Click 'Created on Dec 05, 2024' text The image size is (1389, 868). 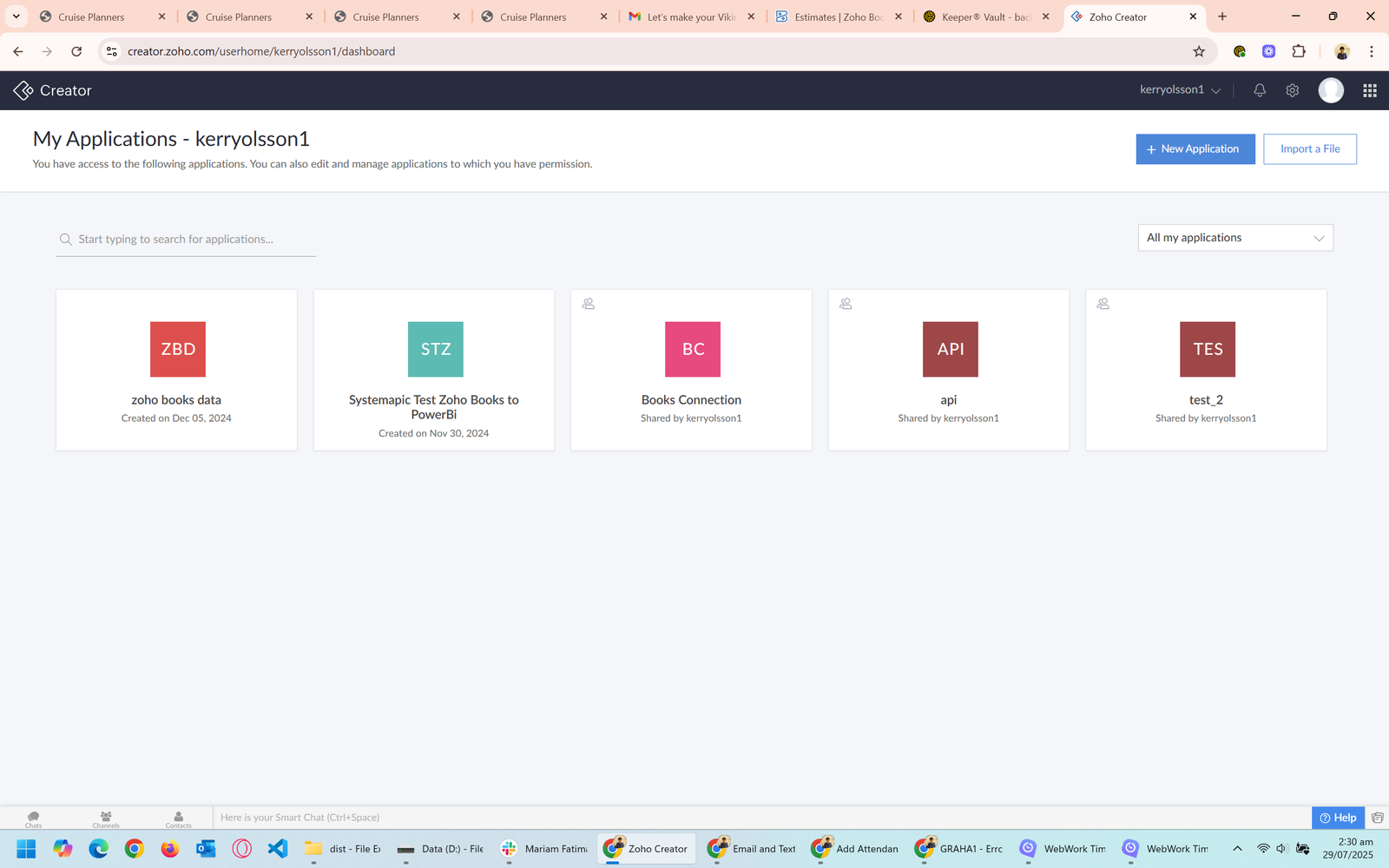click(176, 418)
